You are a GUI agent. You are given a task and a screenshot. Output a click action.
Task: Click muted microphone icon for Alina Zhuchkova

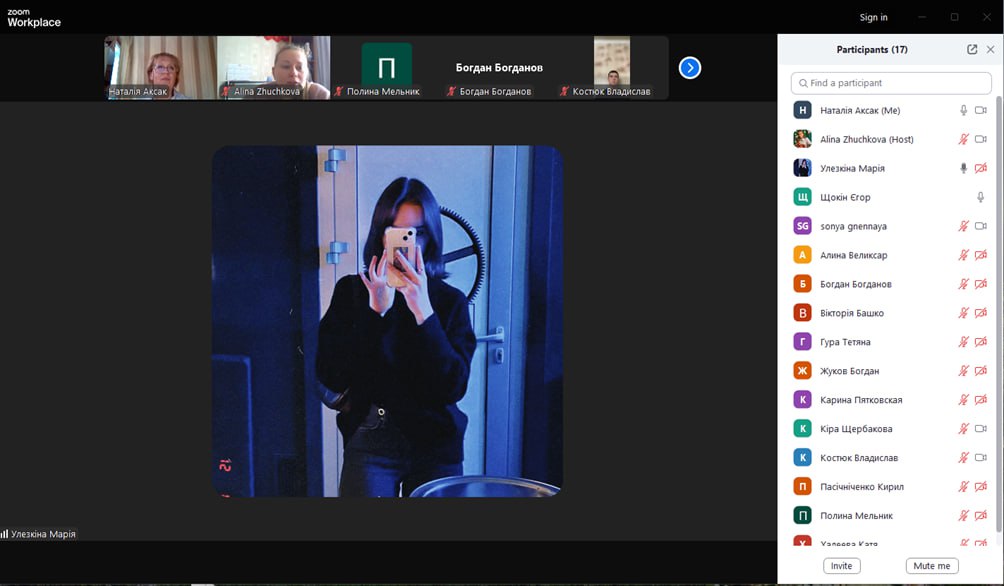tap(964, 139)
